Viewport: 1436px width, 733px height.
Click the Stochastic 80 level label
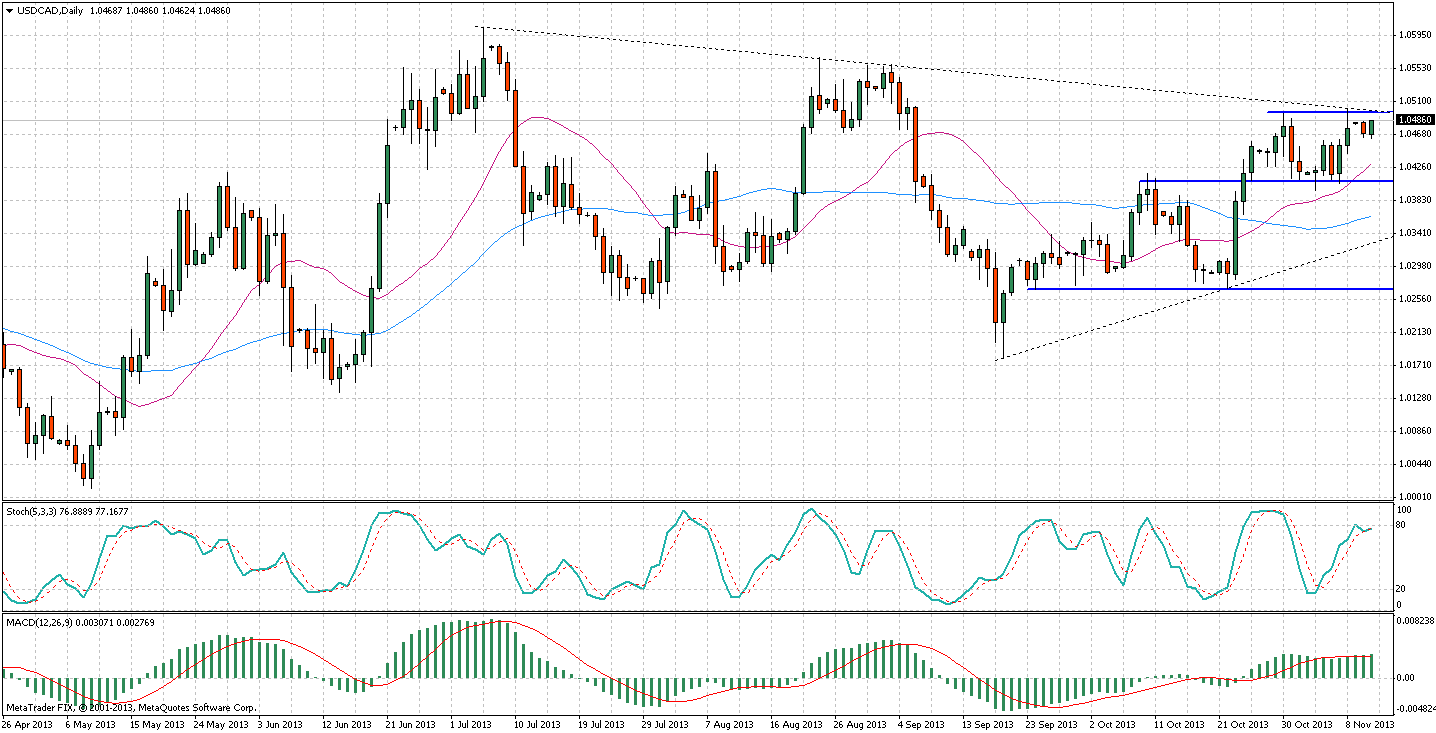coord(1403,524)
